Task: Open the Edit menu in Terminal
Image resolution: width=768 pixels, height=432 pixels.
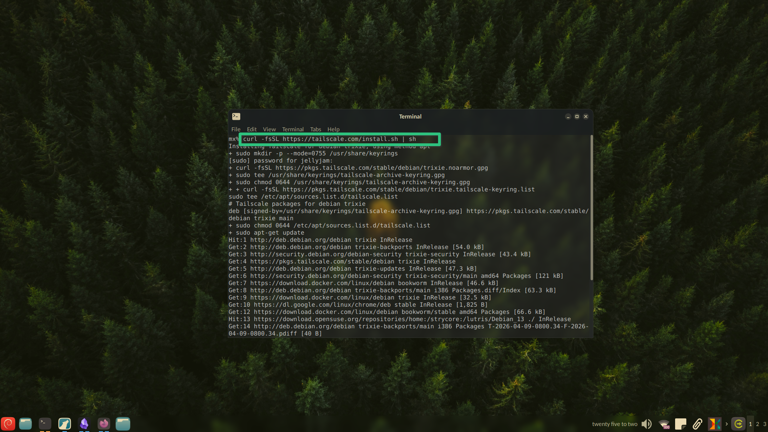Action: (x=252, y=129)
